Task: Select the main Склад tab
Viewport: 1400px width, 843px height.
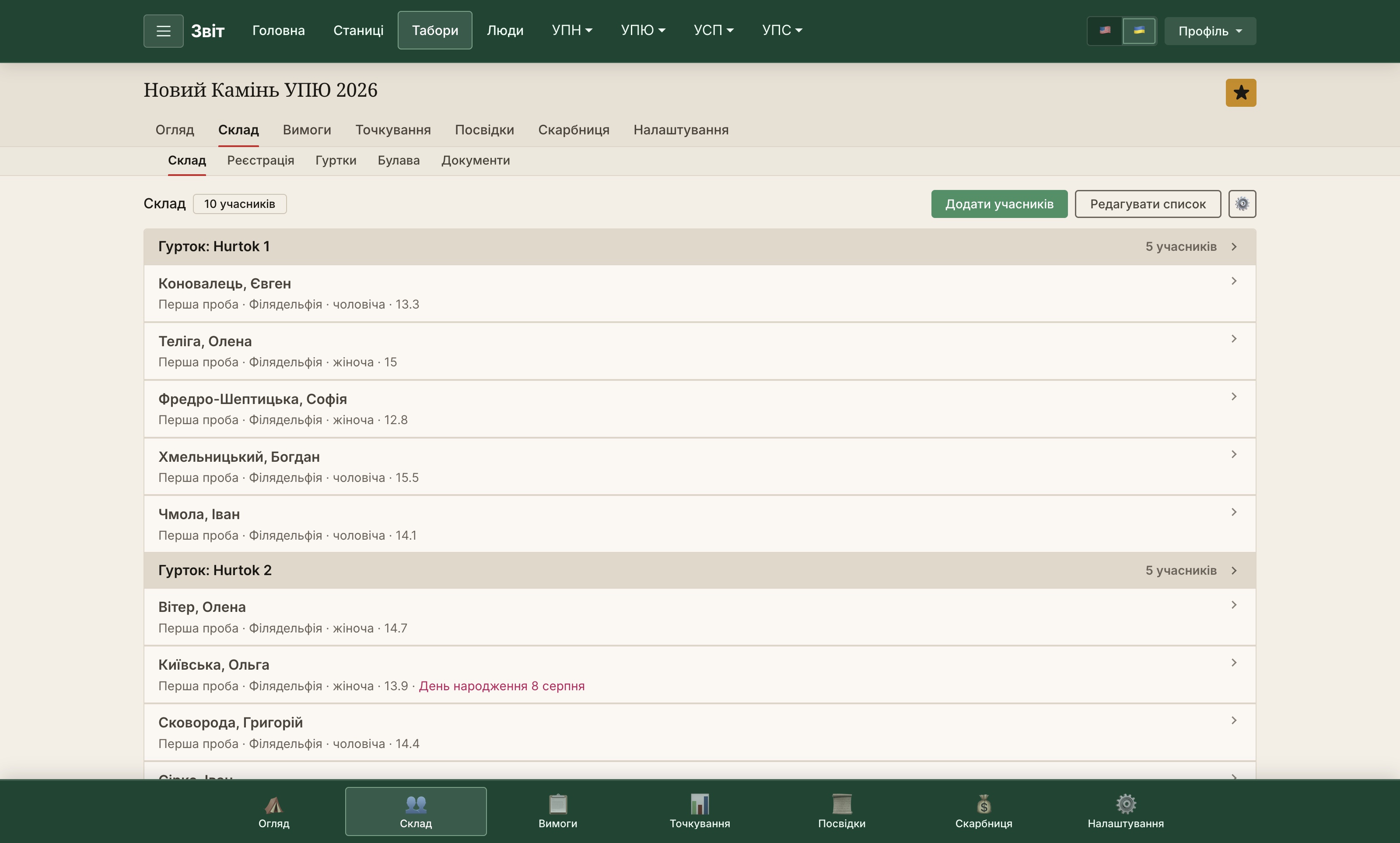Action: click(238, 130)
